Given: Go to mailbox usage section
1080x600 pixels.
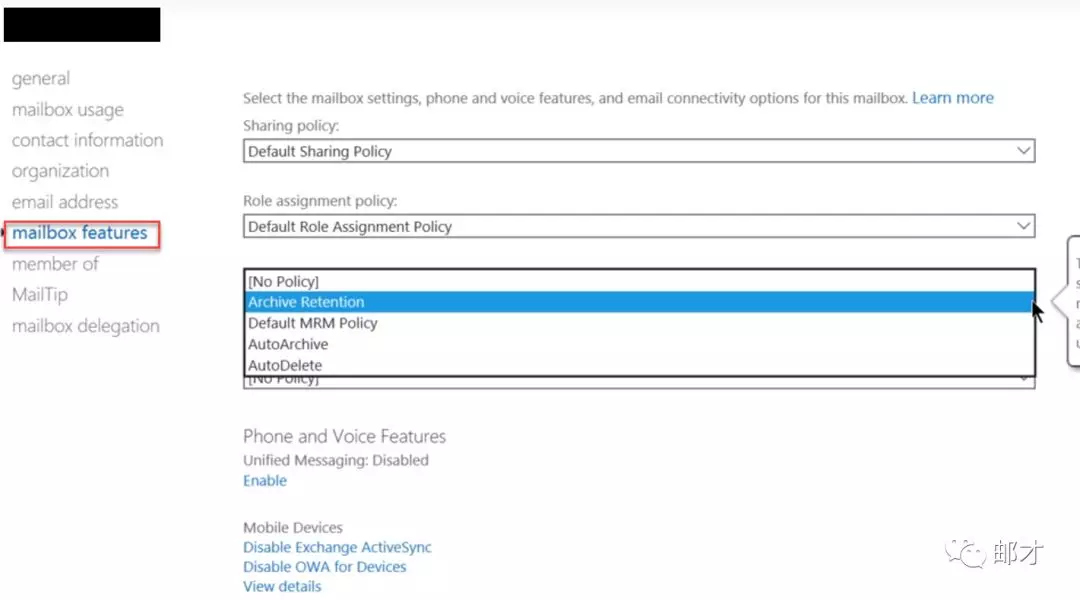Looking at the screenshot, I should tap(68, 109).
